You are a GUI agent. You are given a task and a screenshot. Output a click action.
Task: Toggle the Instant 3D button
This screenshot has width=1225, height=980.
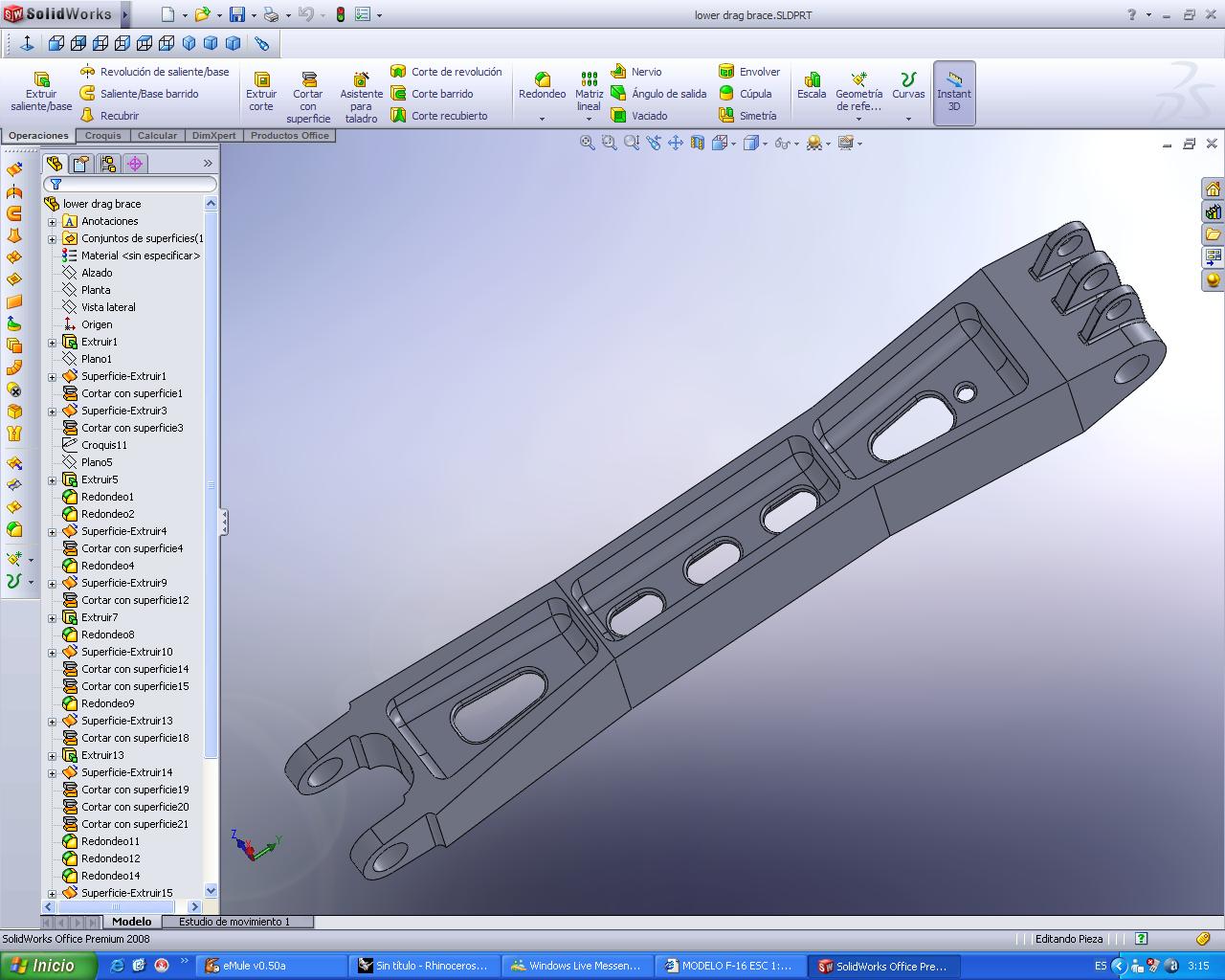pos(953,92)
